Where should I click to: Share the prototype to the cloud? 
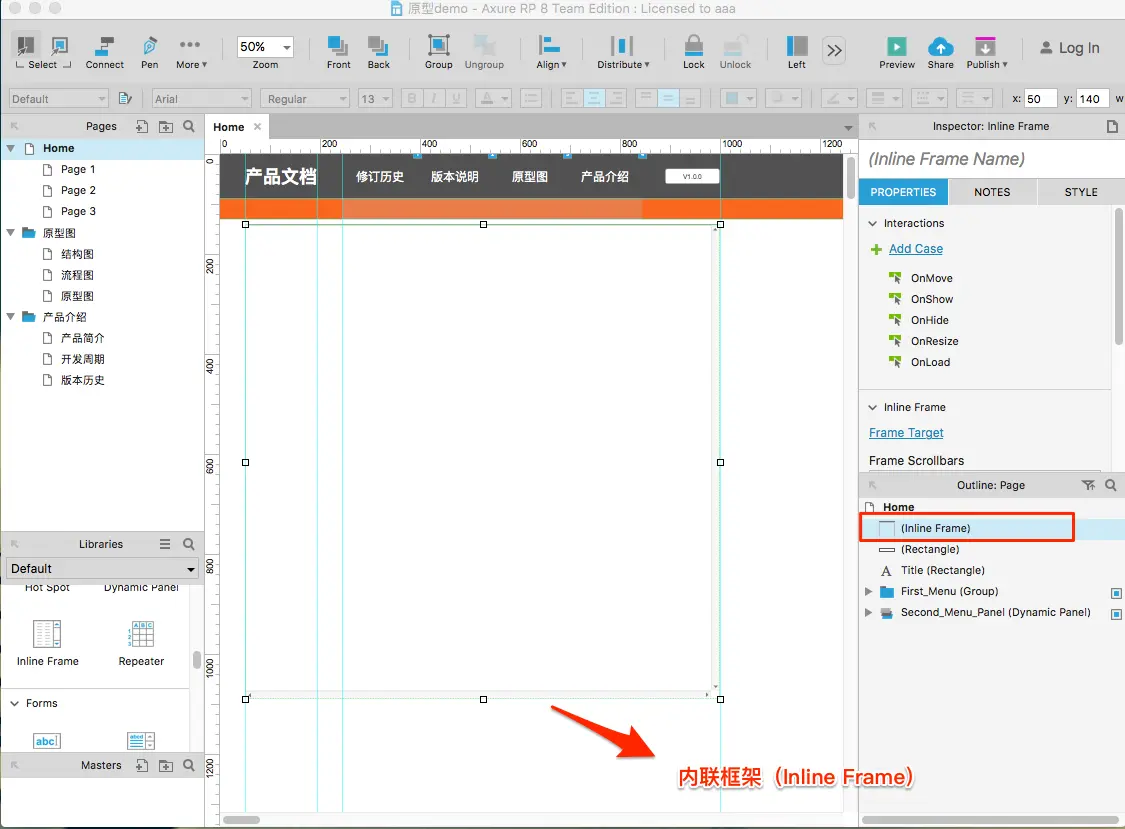click(941, 52)
